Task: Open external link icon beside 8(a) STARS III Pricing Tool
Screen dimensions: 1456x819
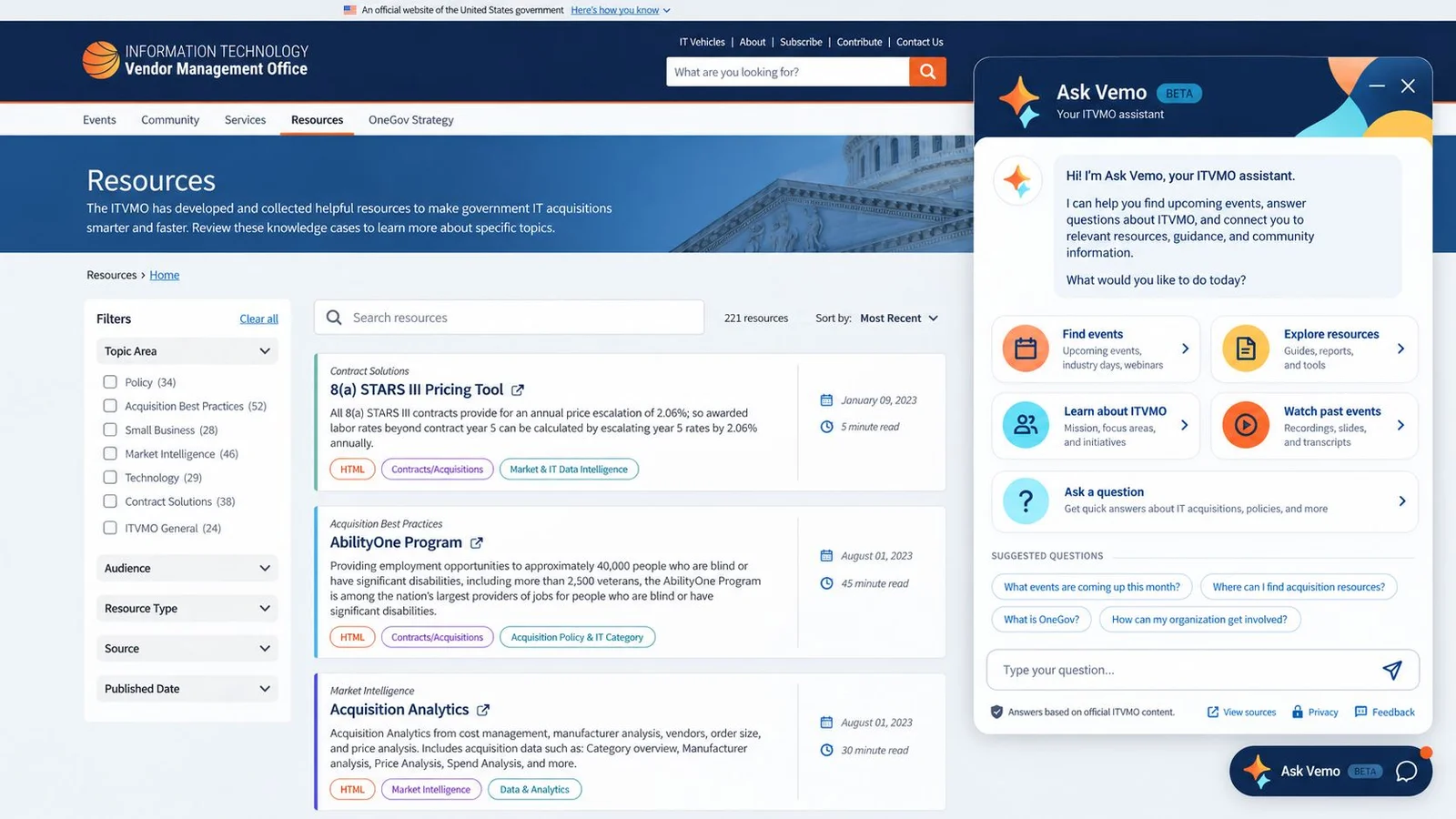Action: click(518, 390)
